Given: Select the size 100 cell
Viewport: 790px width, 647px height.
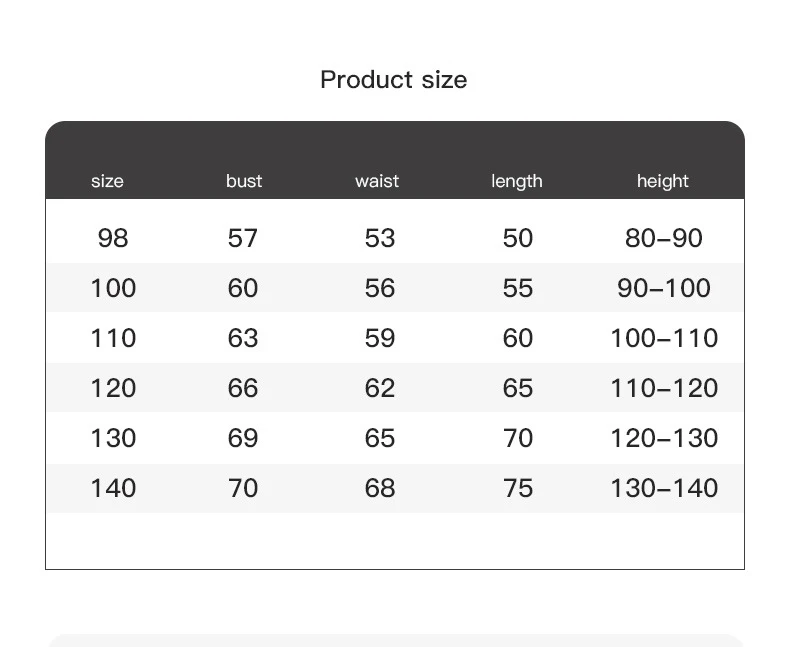Looking at the screenshot, I should (113, 288).
